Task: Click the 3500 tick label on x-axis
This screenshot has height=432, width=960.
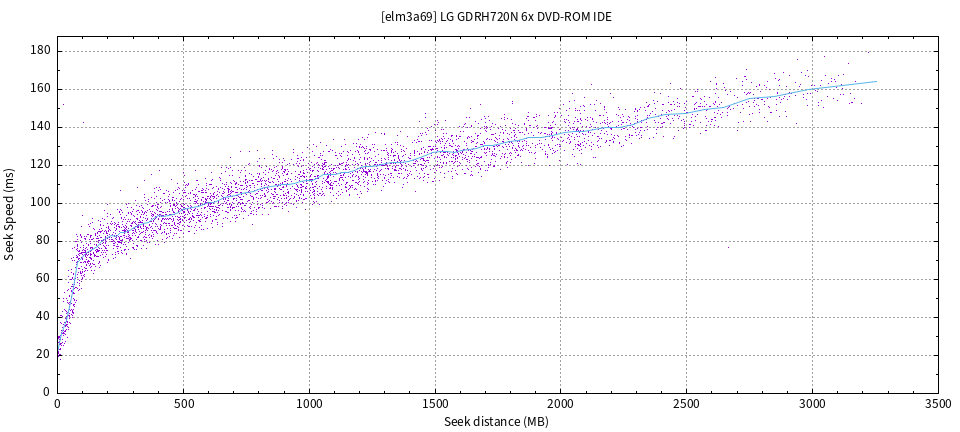Action: tap(938, 405)
